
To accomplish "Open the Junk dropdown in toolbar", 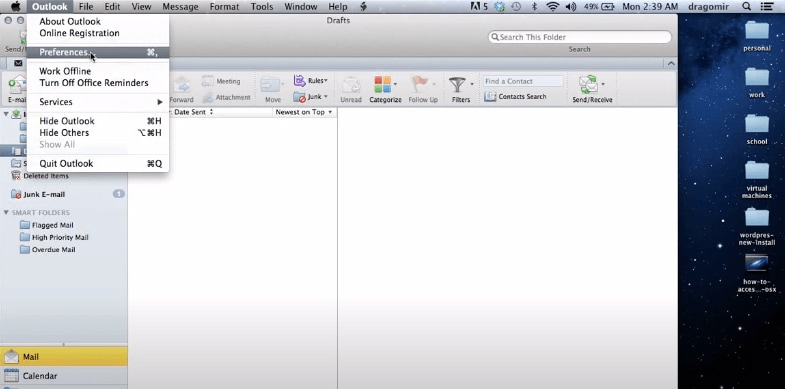I will tap(311, 97).
